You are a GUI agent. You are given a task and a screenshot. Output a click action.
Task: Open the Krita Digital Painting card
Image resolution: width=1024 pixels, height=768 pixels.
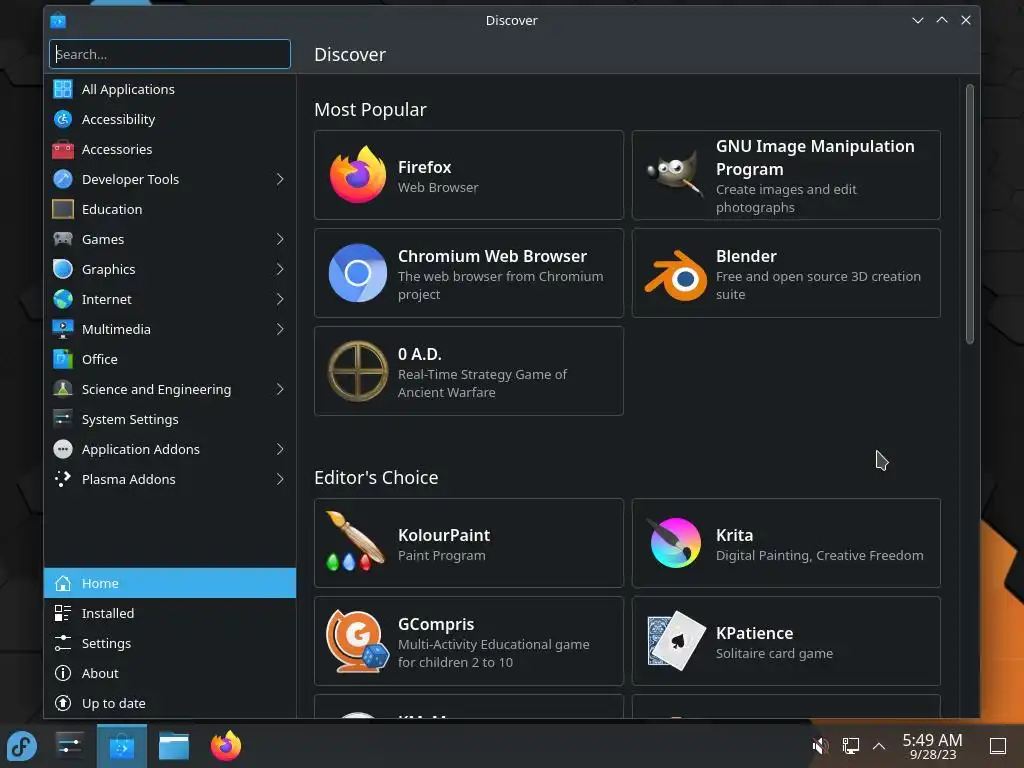786,543
